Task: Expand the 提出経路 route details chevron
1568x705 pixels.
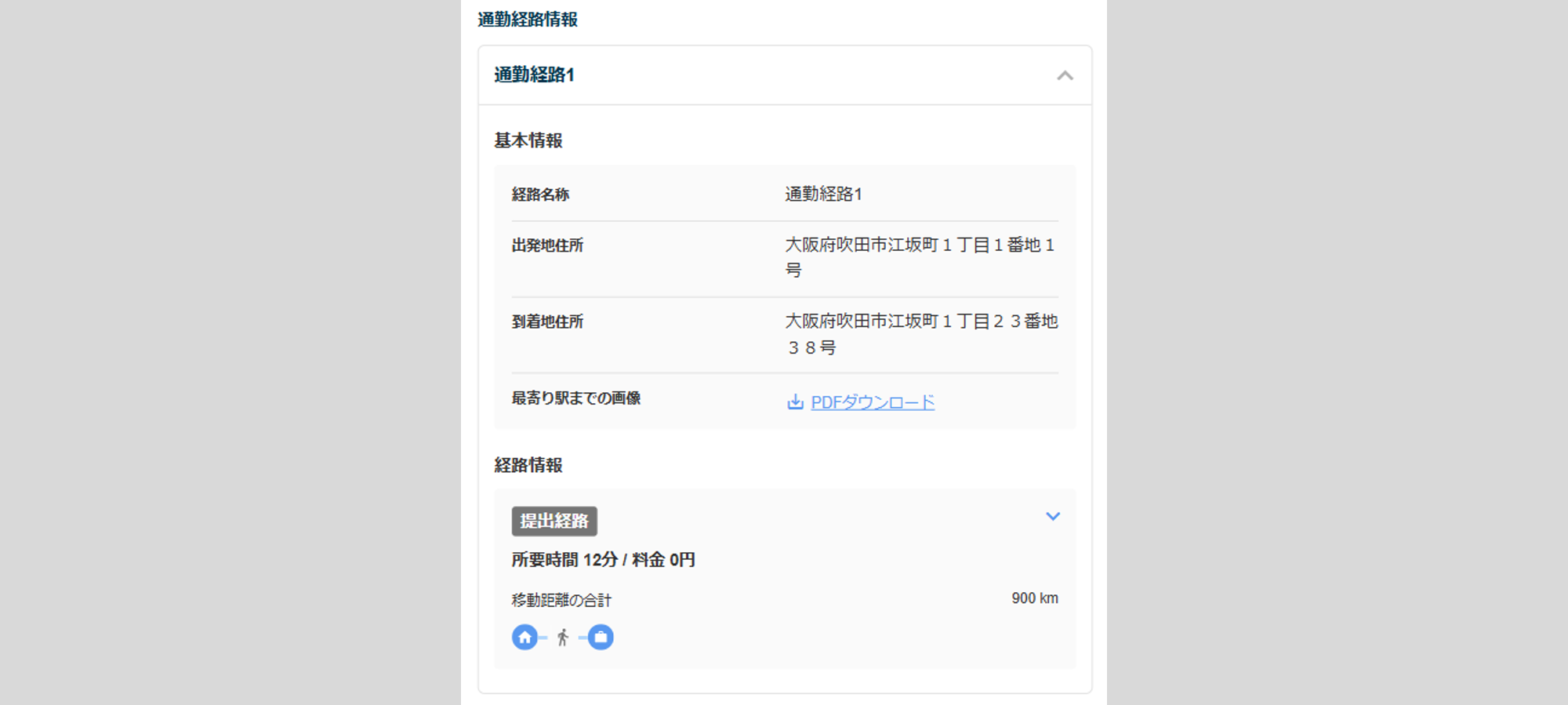Action: (1053, 516)
